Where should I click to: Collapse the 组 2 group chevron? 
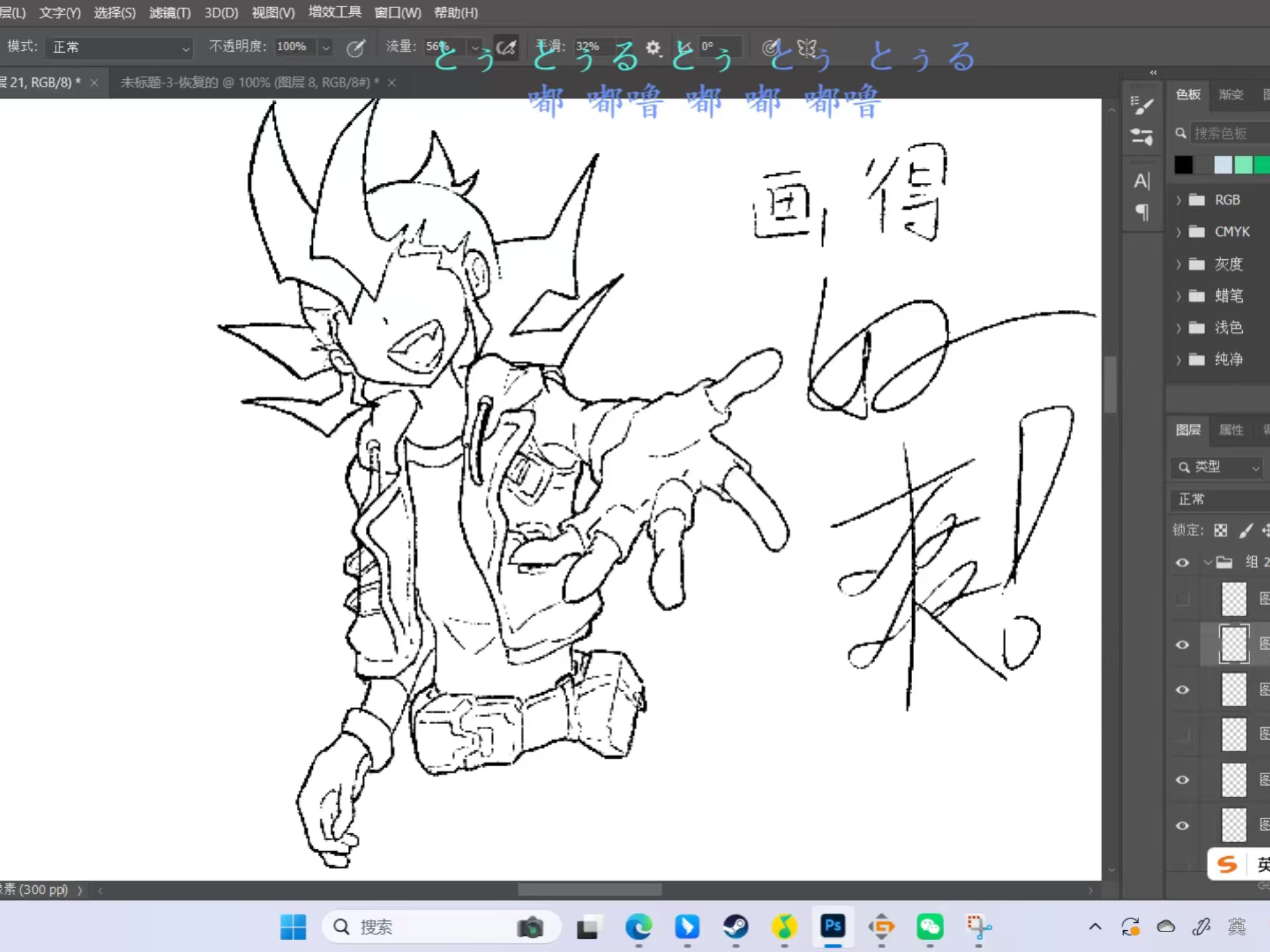pyautogui.click(x=1208, y=563)
